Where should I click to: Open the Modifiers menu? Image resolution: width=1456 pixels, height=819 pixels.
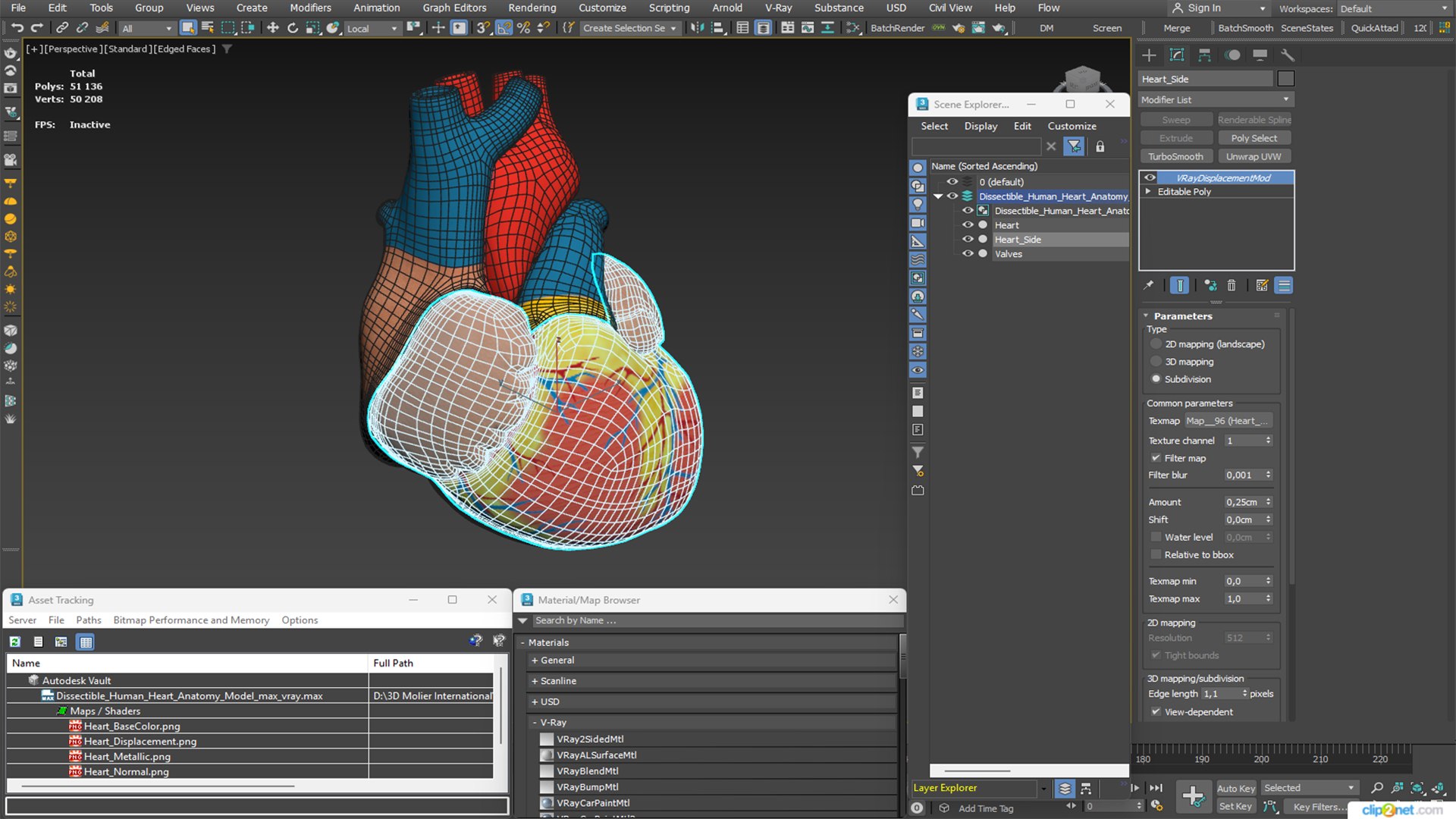point(310,8)
